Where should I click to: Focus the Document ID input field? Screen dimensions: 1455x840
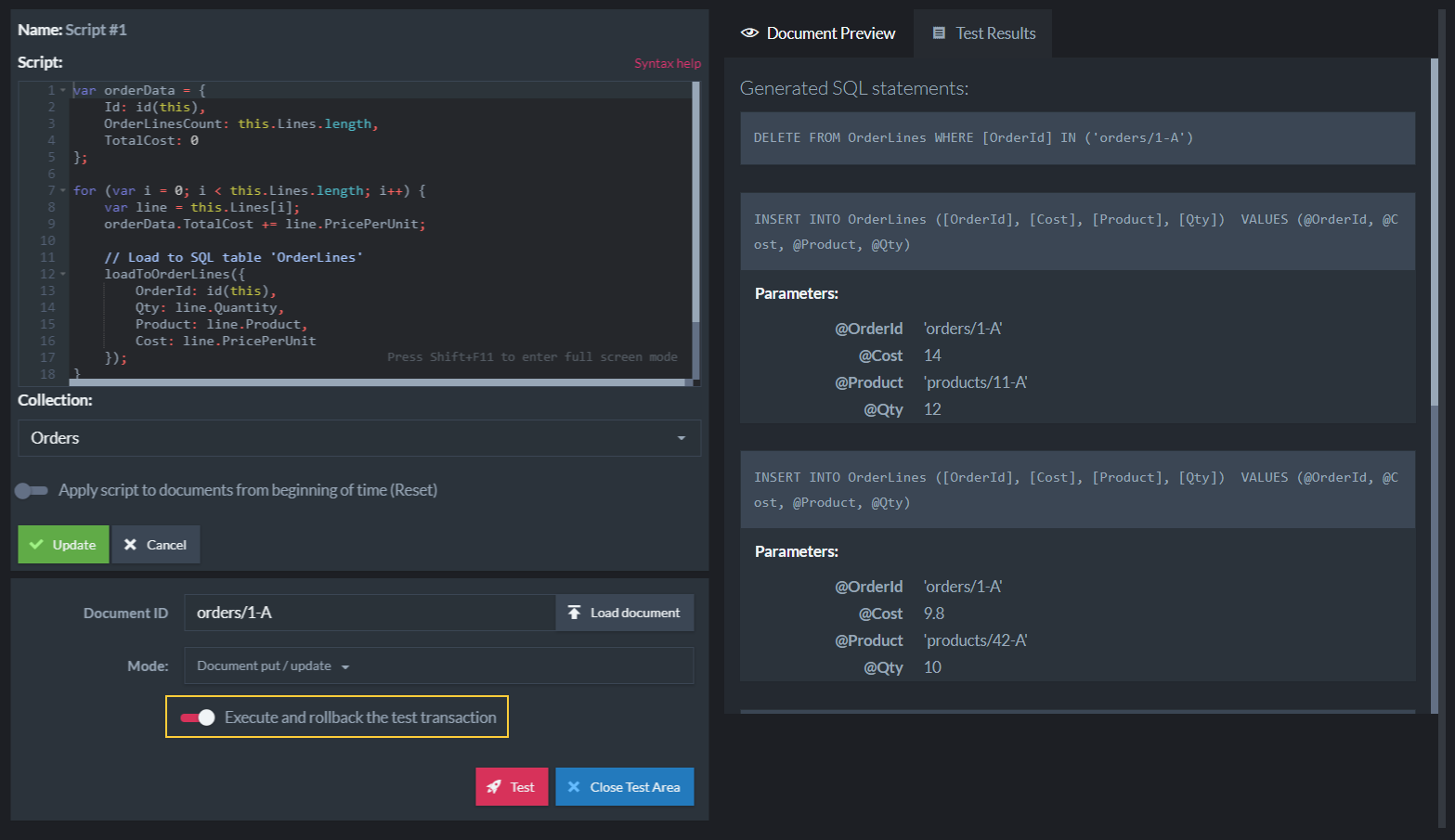click(370, 613)
